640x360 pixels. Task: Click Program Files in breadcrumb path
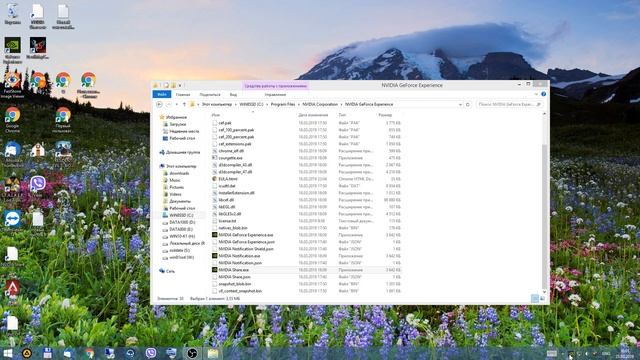click(283, 104)
